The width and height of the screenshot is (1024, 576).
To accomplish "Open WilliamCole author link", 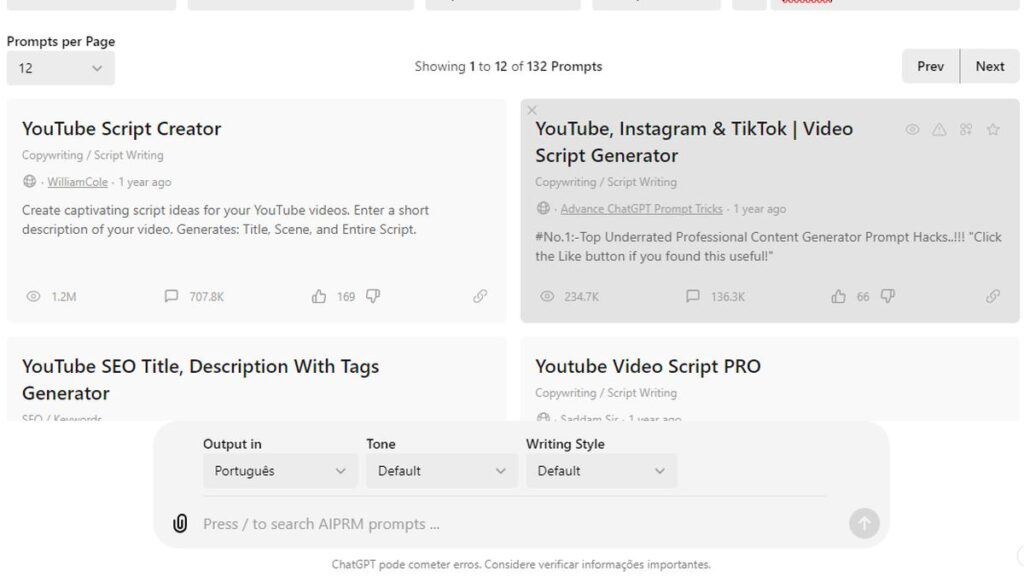I will (x=77, y=182).
